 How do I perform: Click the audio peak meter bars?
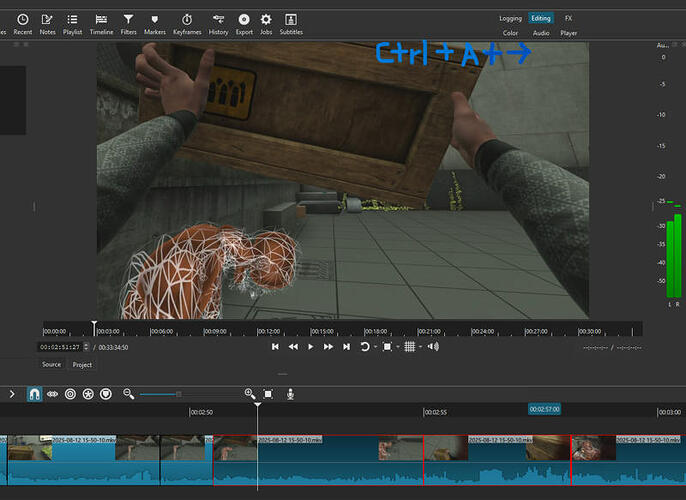pos(674,256)
